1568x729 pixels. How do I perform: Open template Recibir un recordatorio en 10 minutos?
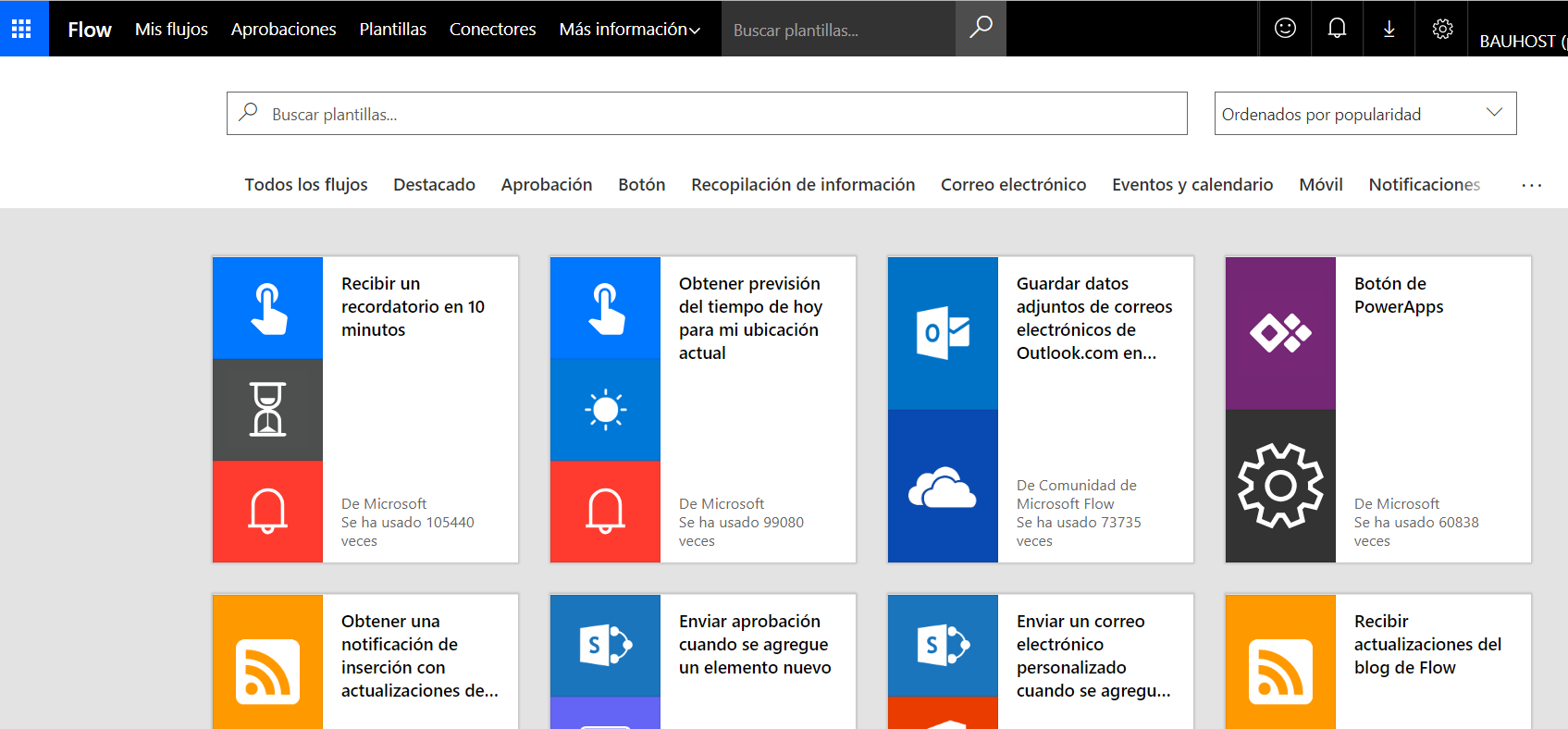413,306
